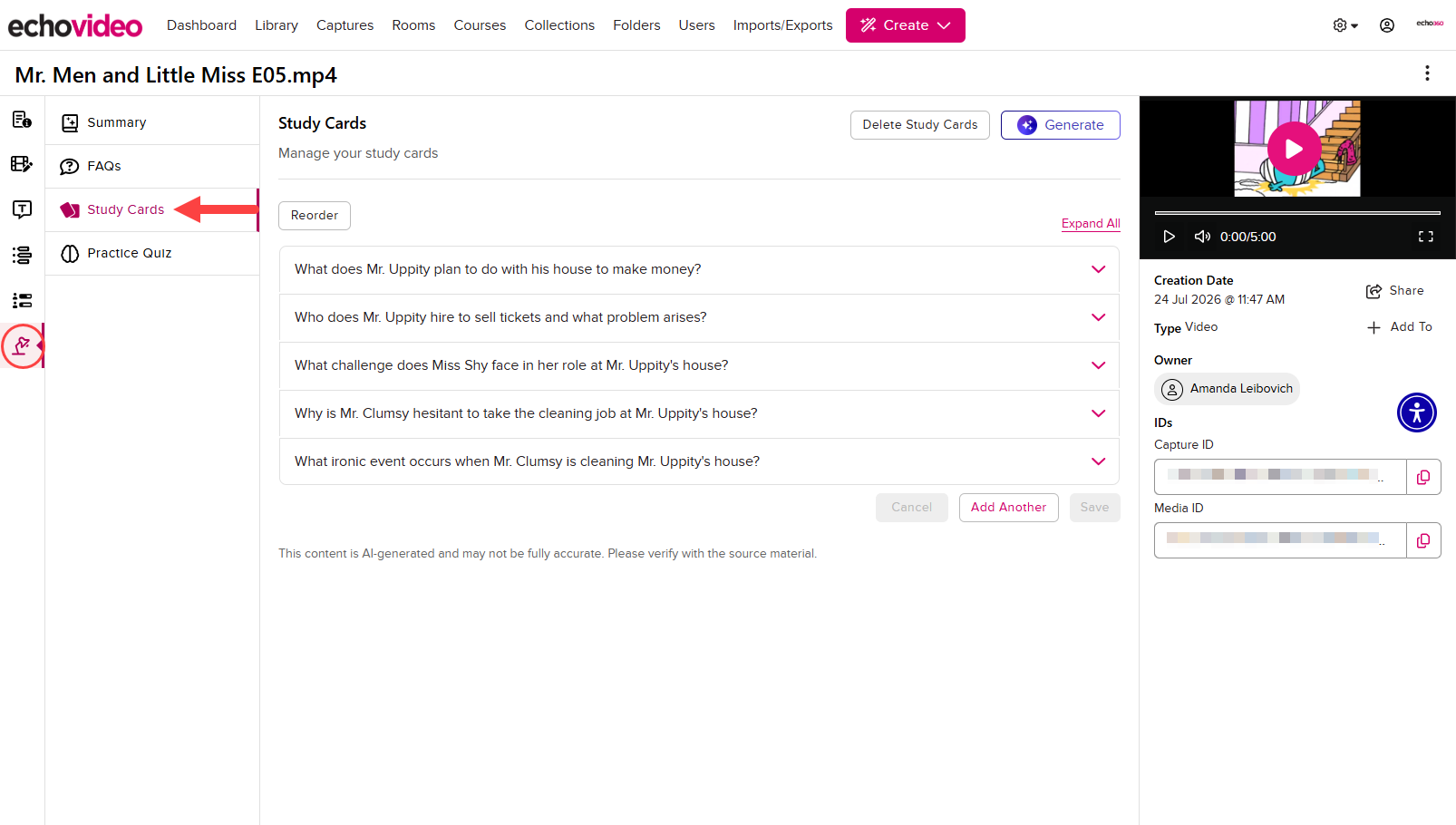The height and width of the screenshot is (825, 1456).
Task: Copy the Capture ID
Action: (x=1423, y=477)
